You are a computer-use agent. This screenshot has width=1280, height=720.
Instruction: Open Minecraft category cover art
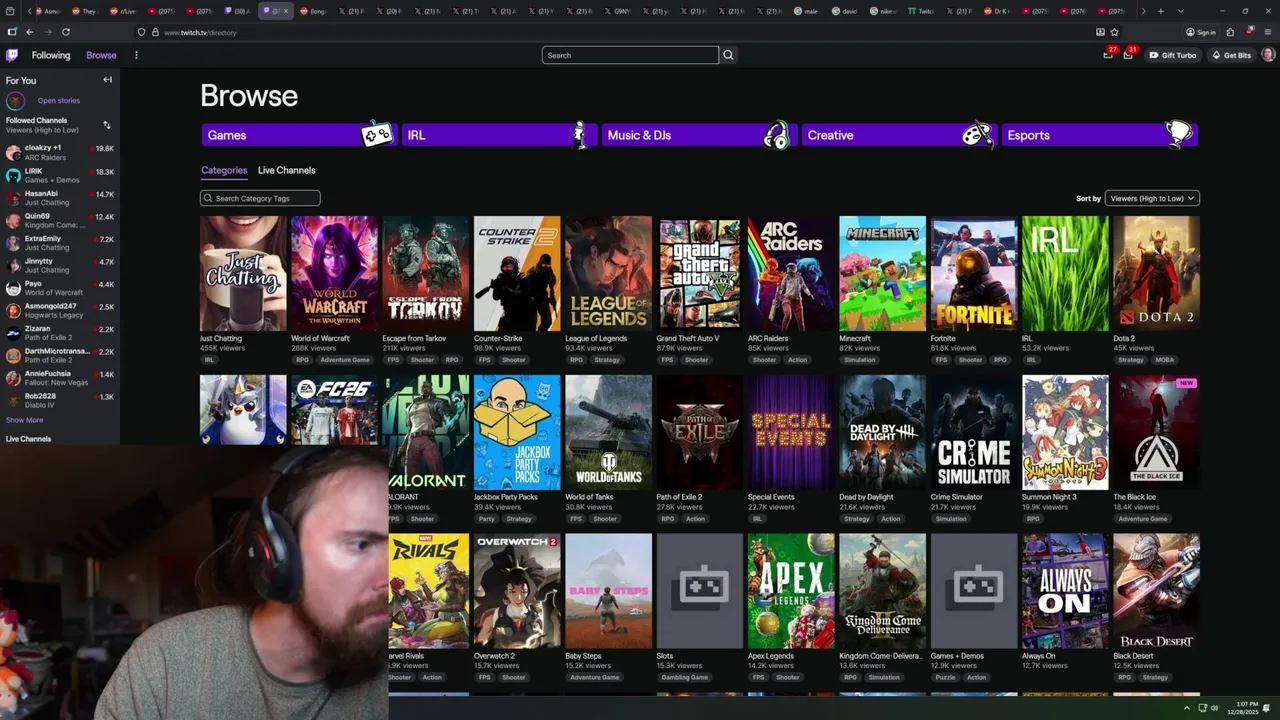(x=882, y=273)
